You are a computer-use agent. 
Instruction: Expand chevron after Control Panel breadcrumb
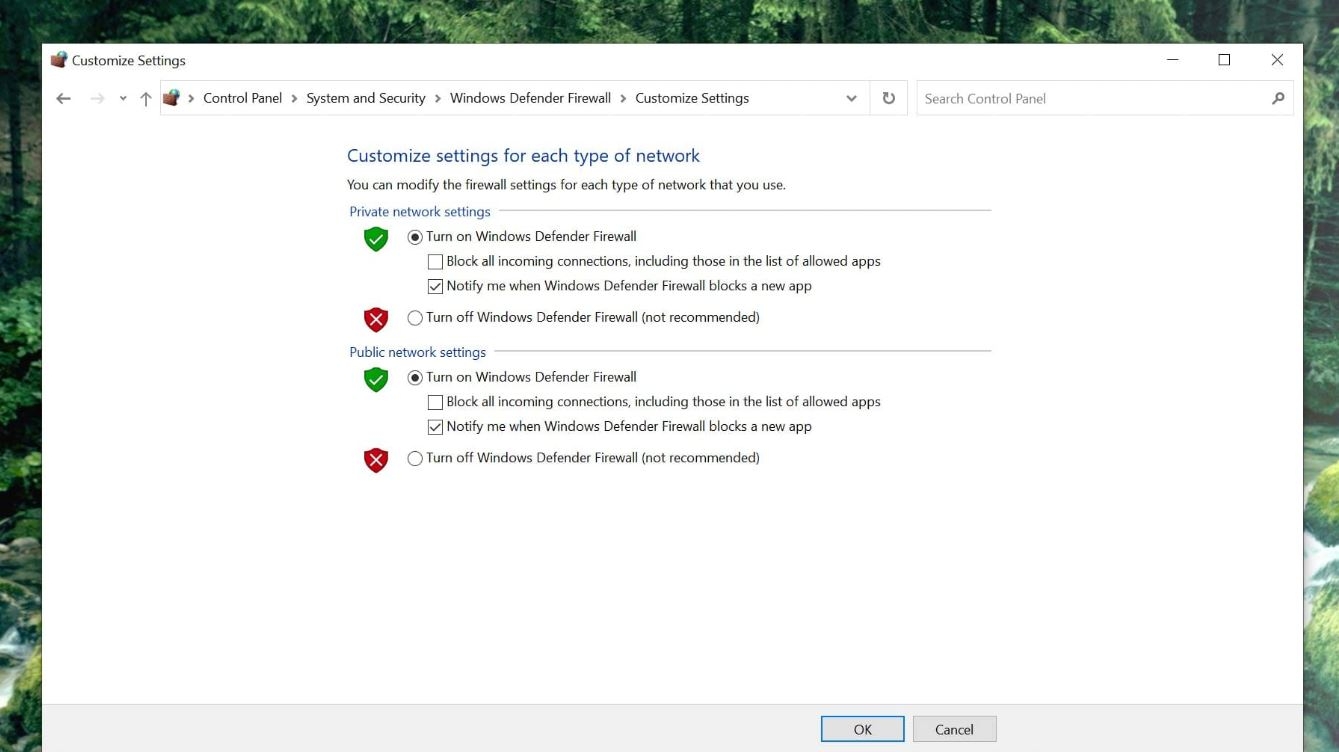pos(294,98)
